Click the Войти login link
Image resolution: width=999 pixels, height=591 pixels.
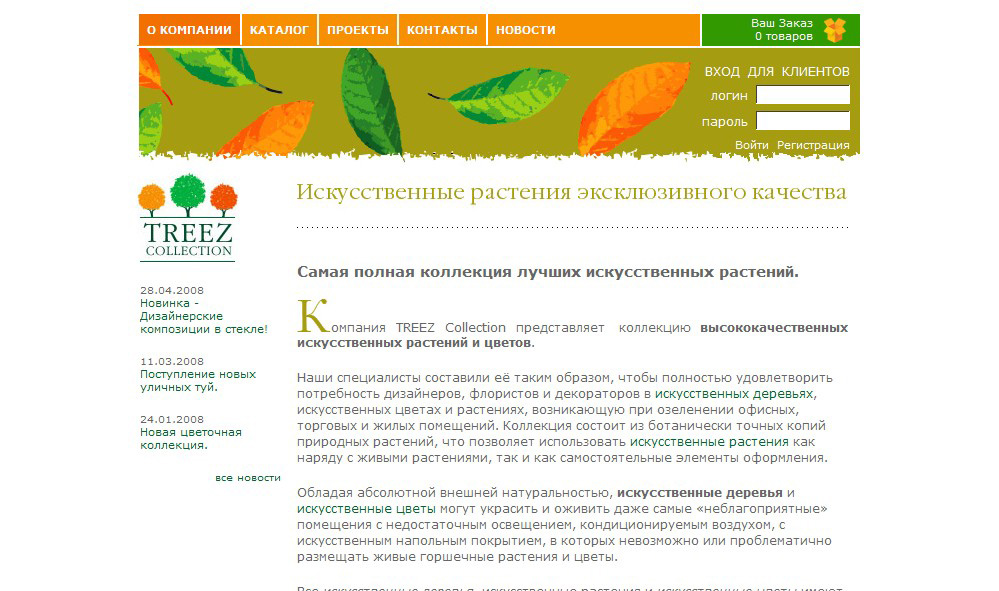(752, 145)
